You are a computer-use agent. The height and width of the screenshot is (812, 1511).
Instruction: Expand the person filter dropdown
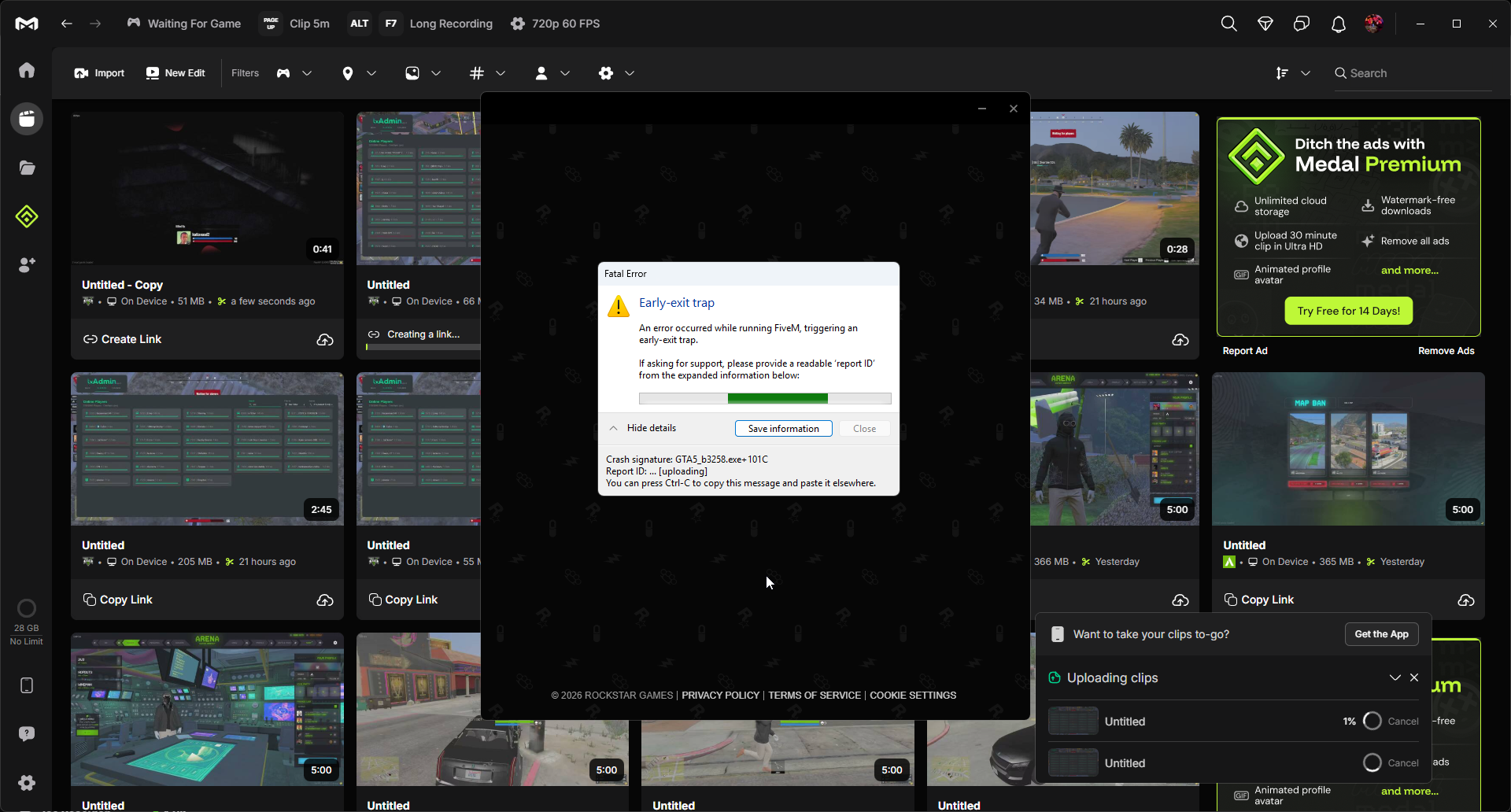552,73
